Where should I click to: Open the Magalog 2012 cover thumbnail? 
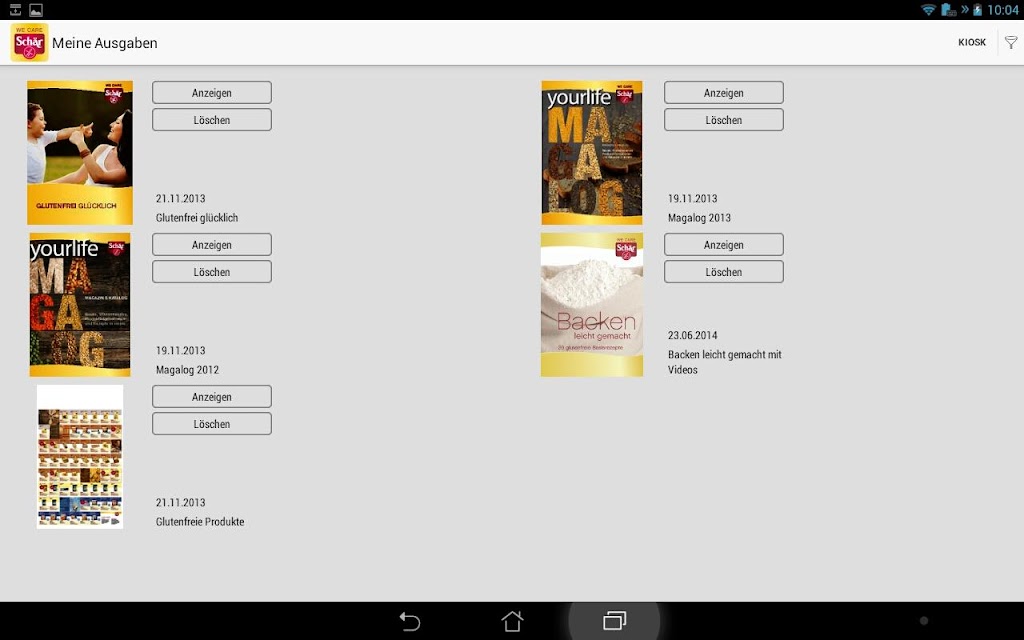pyautogui.click(x=80, y=305)
